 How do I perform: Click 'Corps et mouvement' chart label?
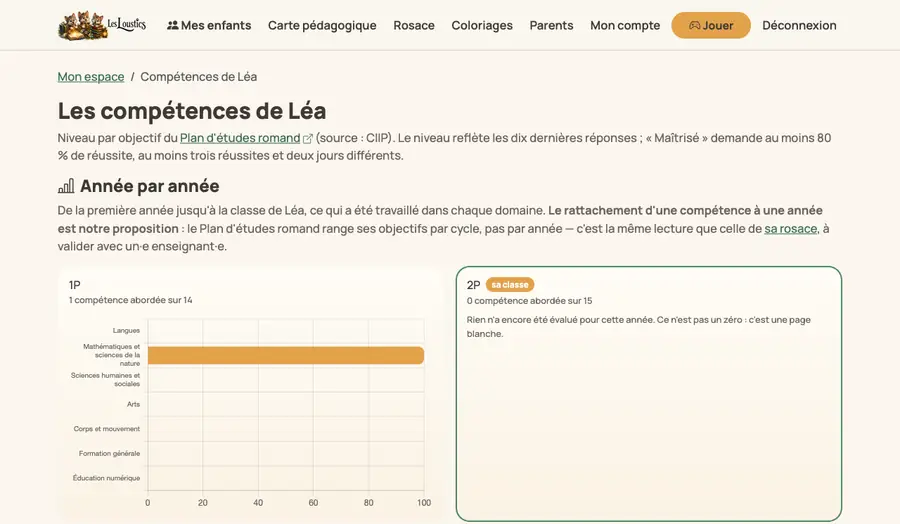[x=107, y=429]
